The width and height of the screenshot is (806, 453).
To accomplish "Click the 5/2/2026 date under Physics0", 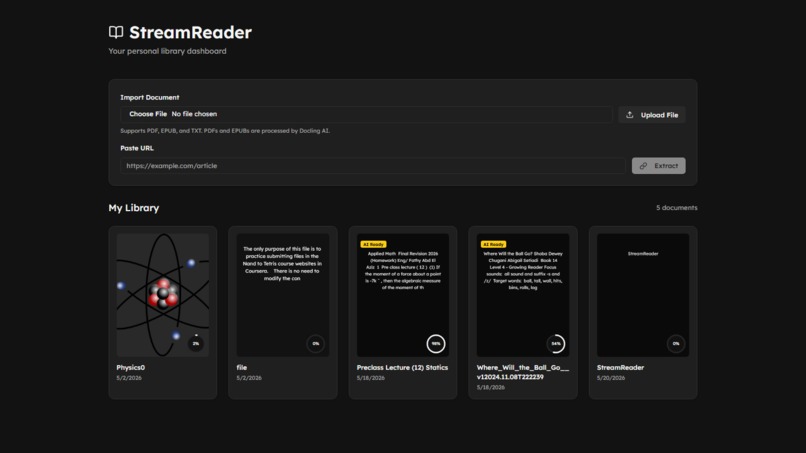I will coord(129,378).
